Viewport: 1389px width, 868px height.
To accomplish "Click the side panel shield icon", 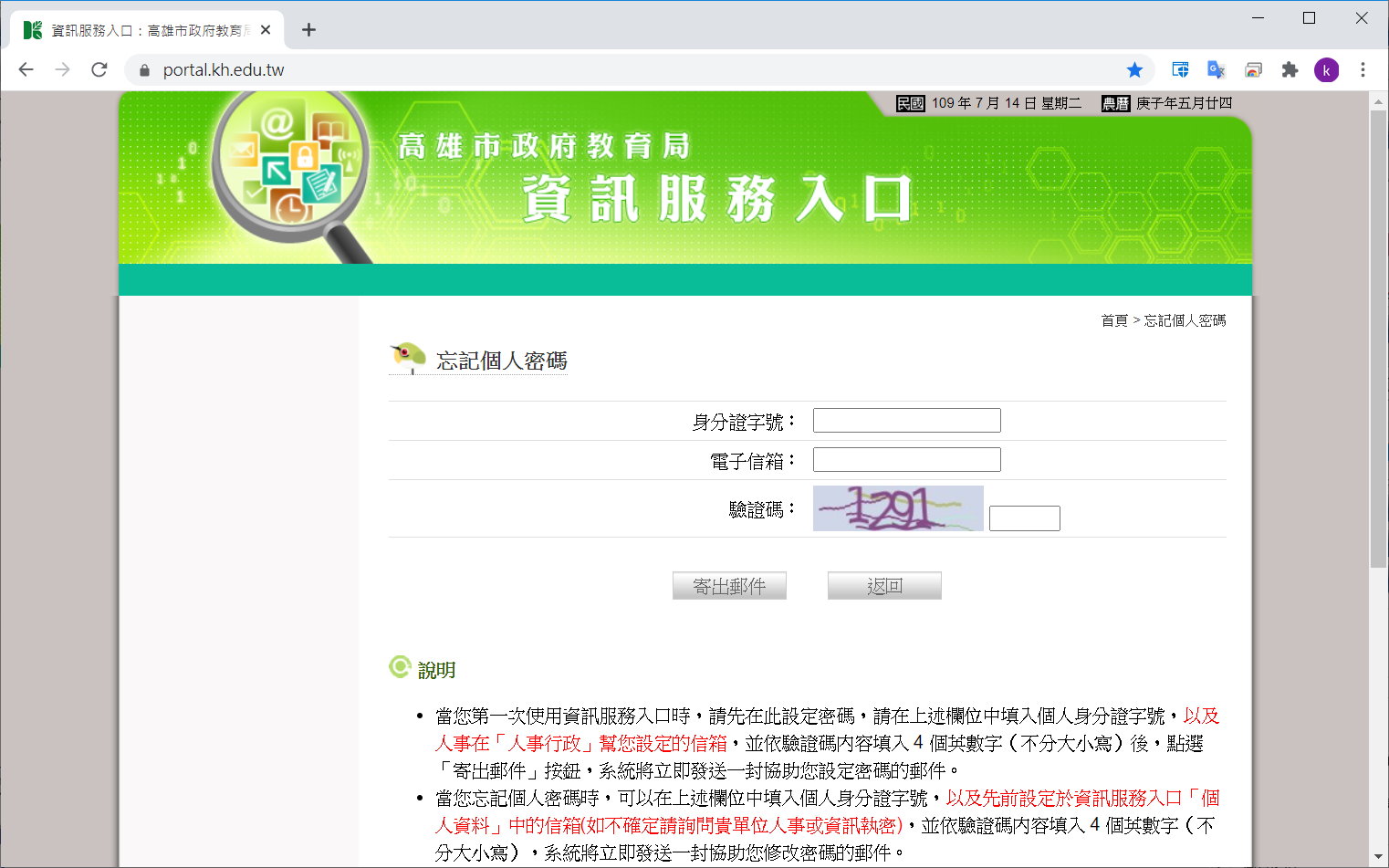I will 1179,69.
